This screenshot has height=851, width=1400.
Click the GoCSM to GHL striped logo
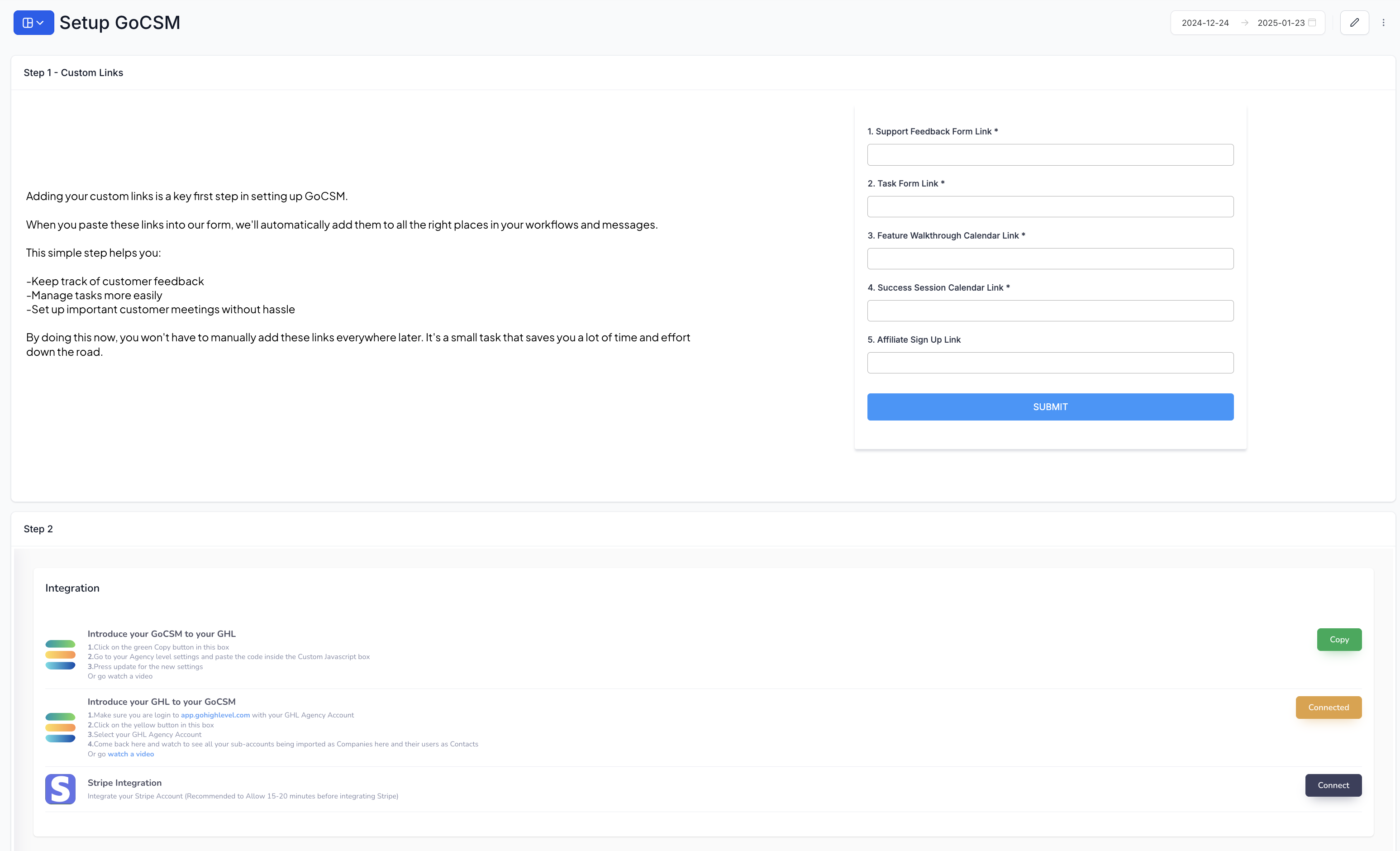point(60,654)
